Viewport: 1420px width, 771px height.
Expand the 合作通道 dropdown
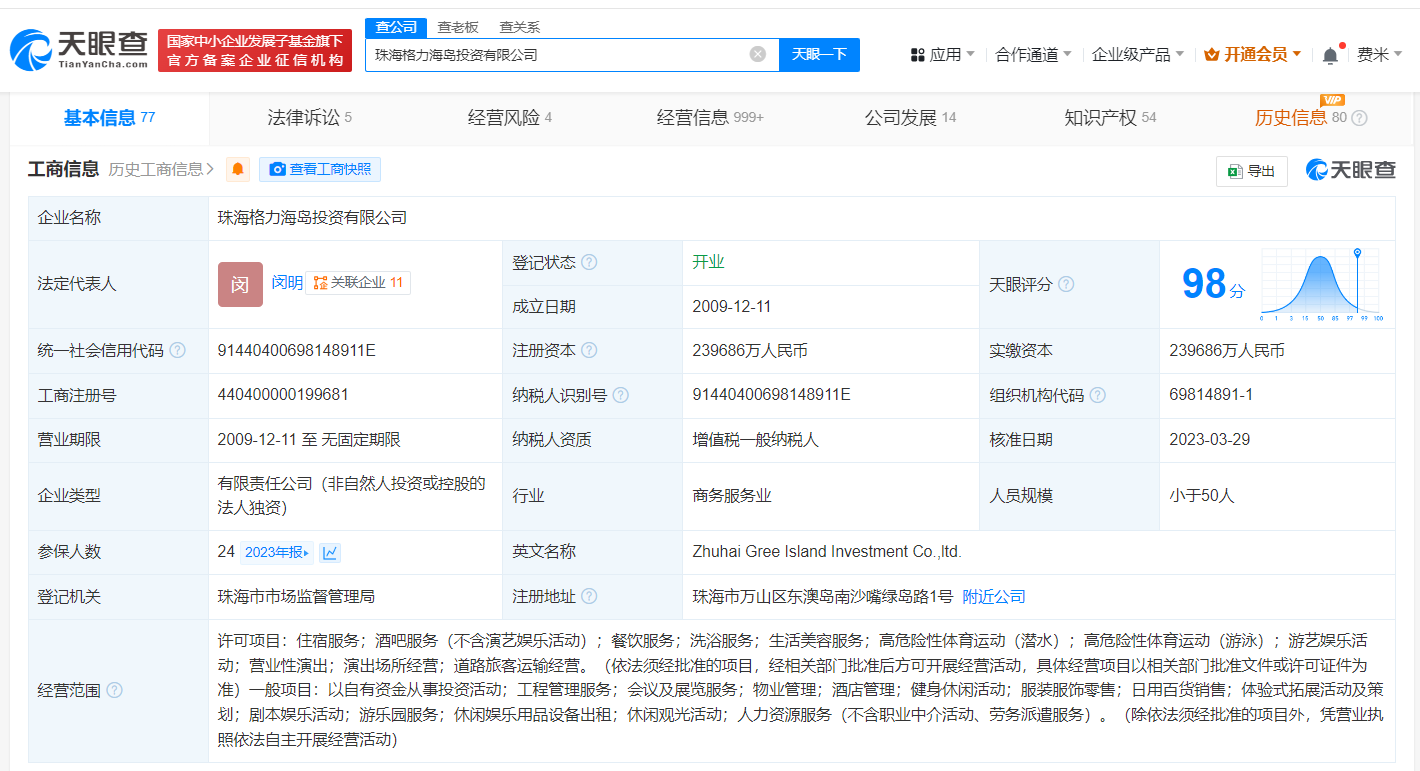[1033, 55]
